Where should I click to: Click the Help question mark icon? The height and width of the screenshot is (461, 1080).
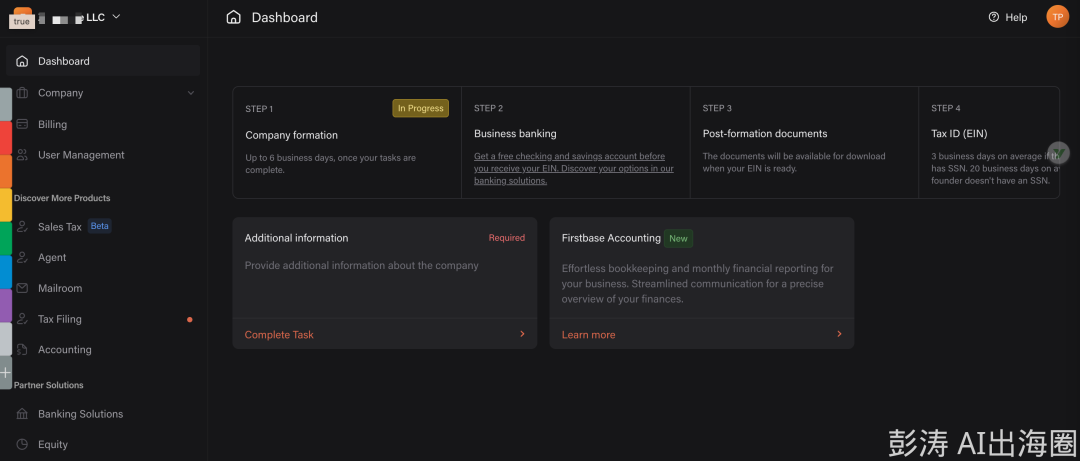(x=993, y=17)
